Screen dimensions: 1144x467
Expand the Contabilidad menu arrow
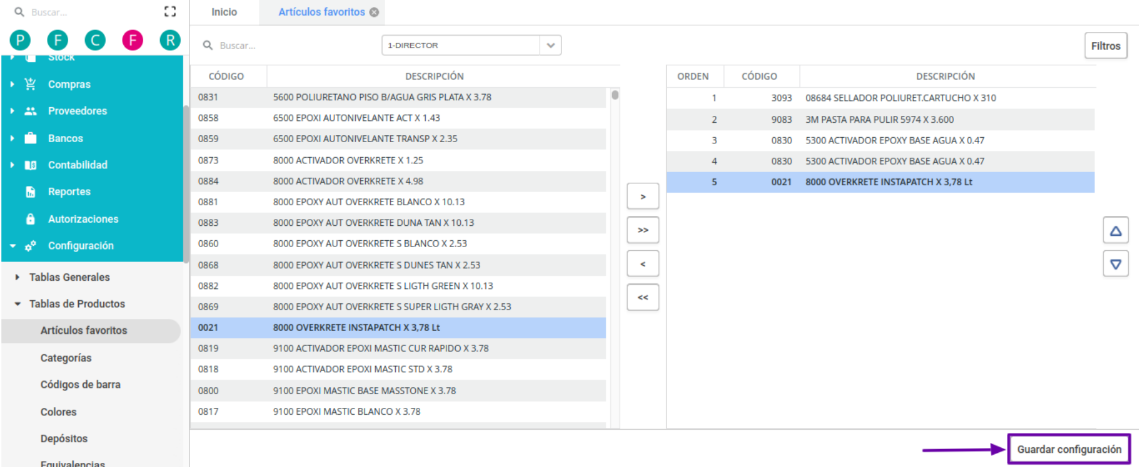pos(12,165)
